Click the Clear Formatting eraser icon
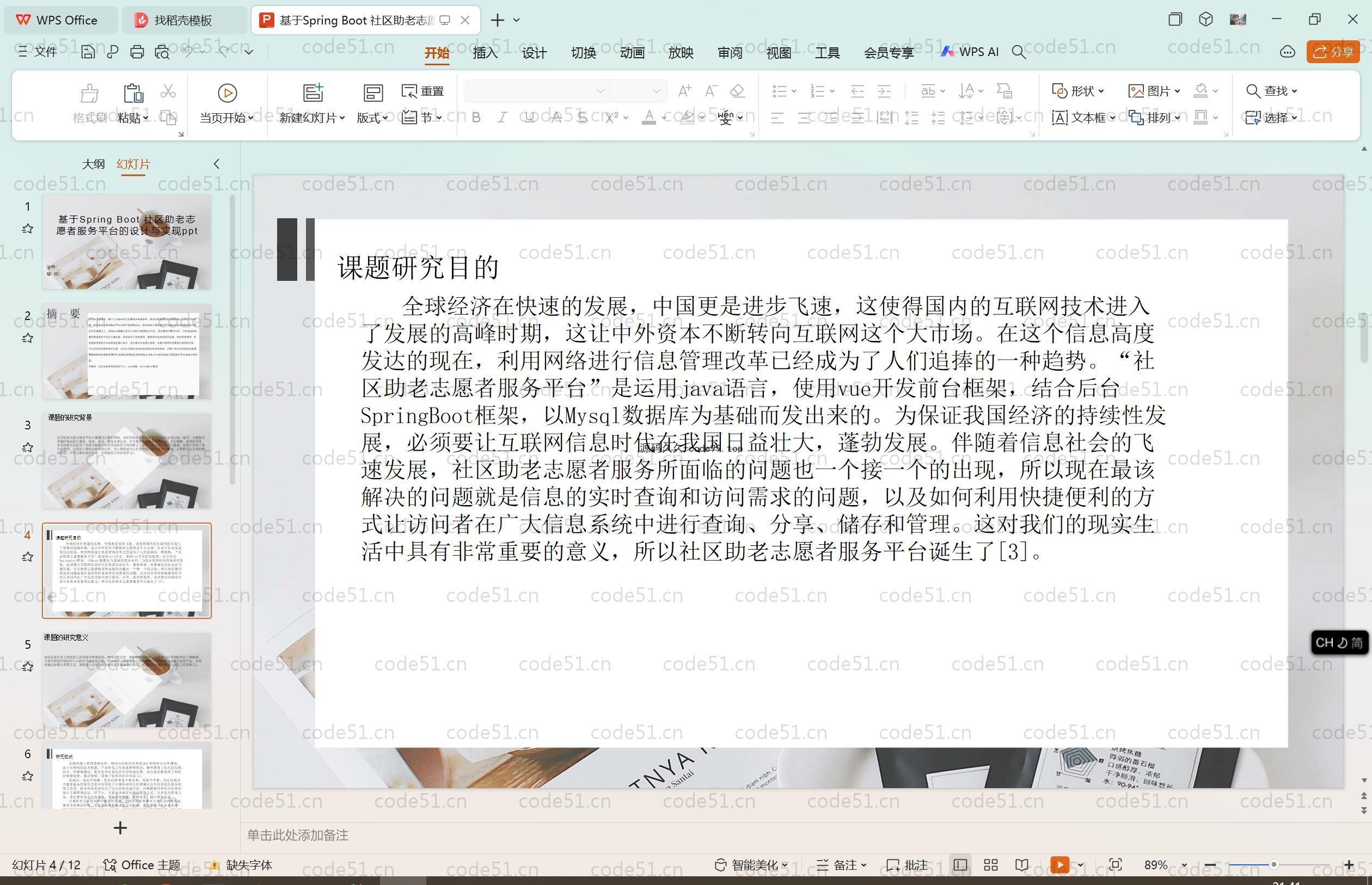Viewport: 1372px width, 885px height. (737, 91)
